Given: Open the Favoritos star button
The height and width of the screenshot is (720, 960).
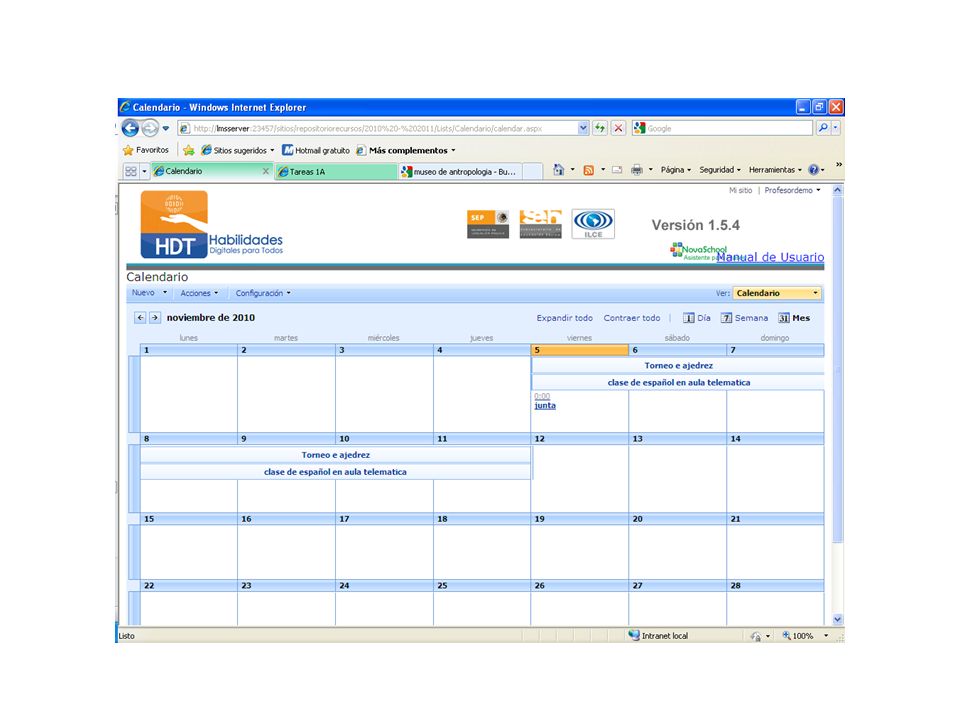Looking at the screenshot, I should (x=146, y=150).
